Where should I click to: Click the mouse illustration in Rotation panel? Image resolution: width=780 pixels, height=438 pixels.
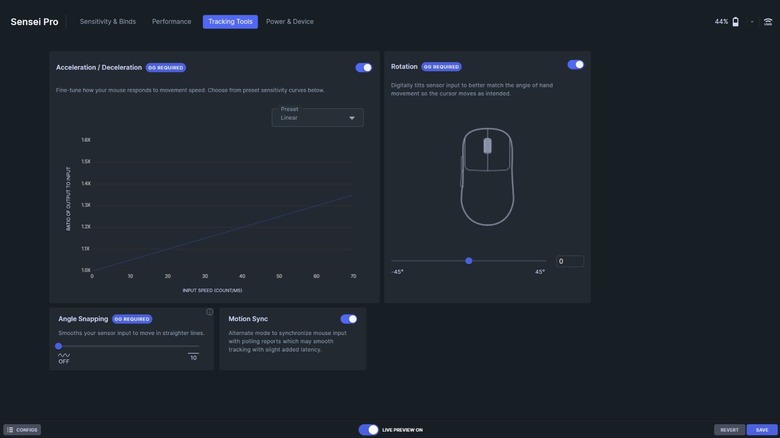click(487, 177)
